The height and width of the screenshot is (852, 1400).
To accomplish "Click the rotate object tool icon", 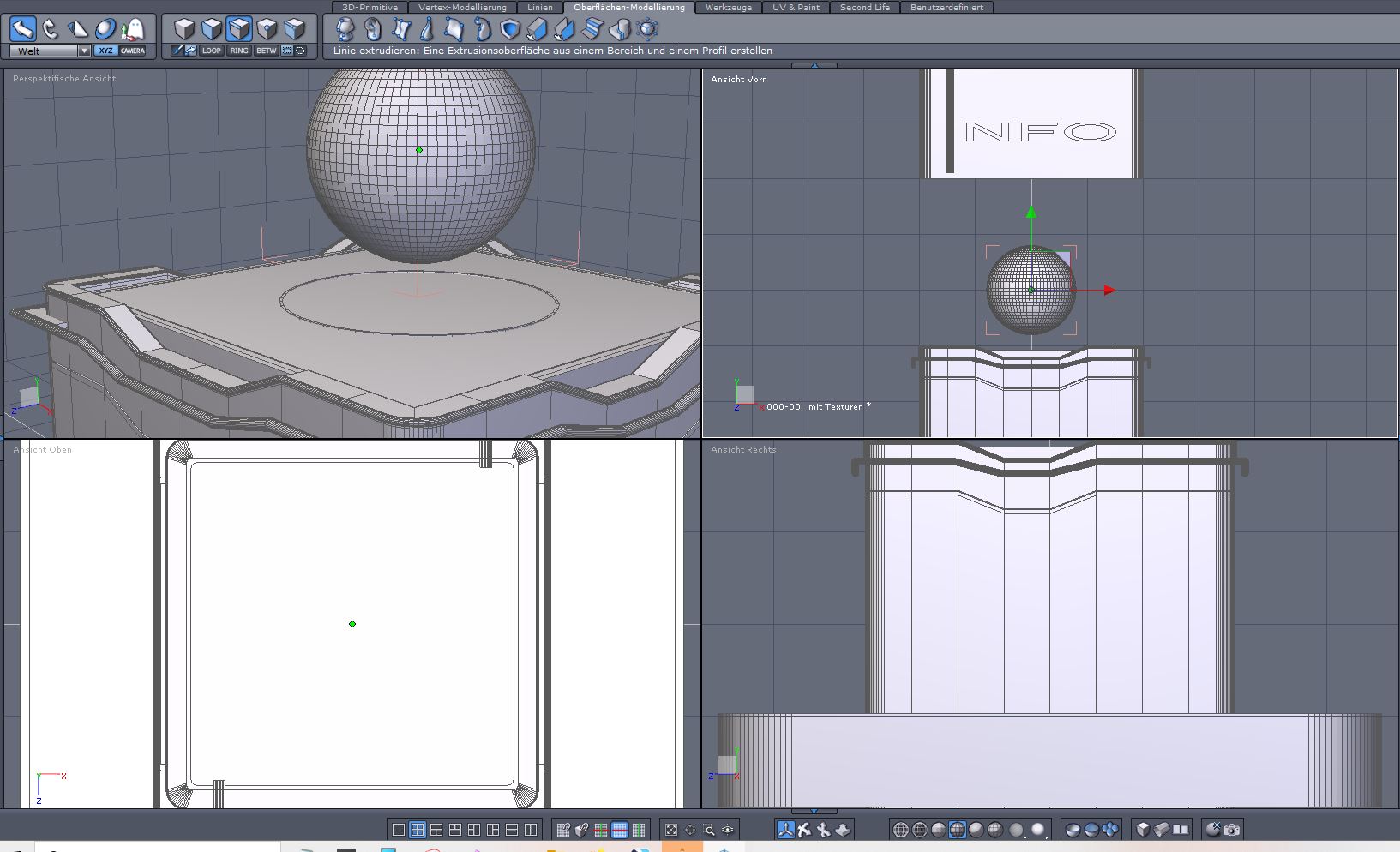I will [51, 29].
